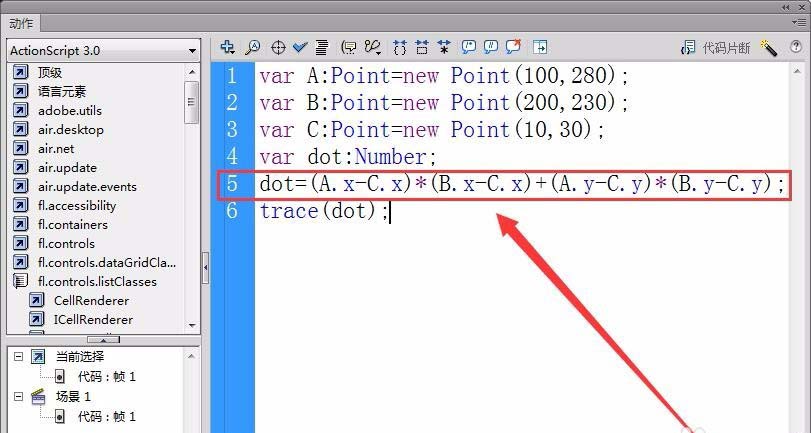Select the air.net package
Viewport: 811px width, 433px height.
click(x=56, y=149)
